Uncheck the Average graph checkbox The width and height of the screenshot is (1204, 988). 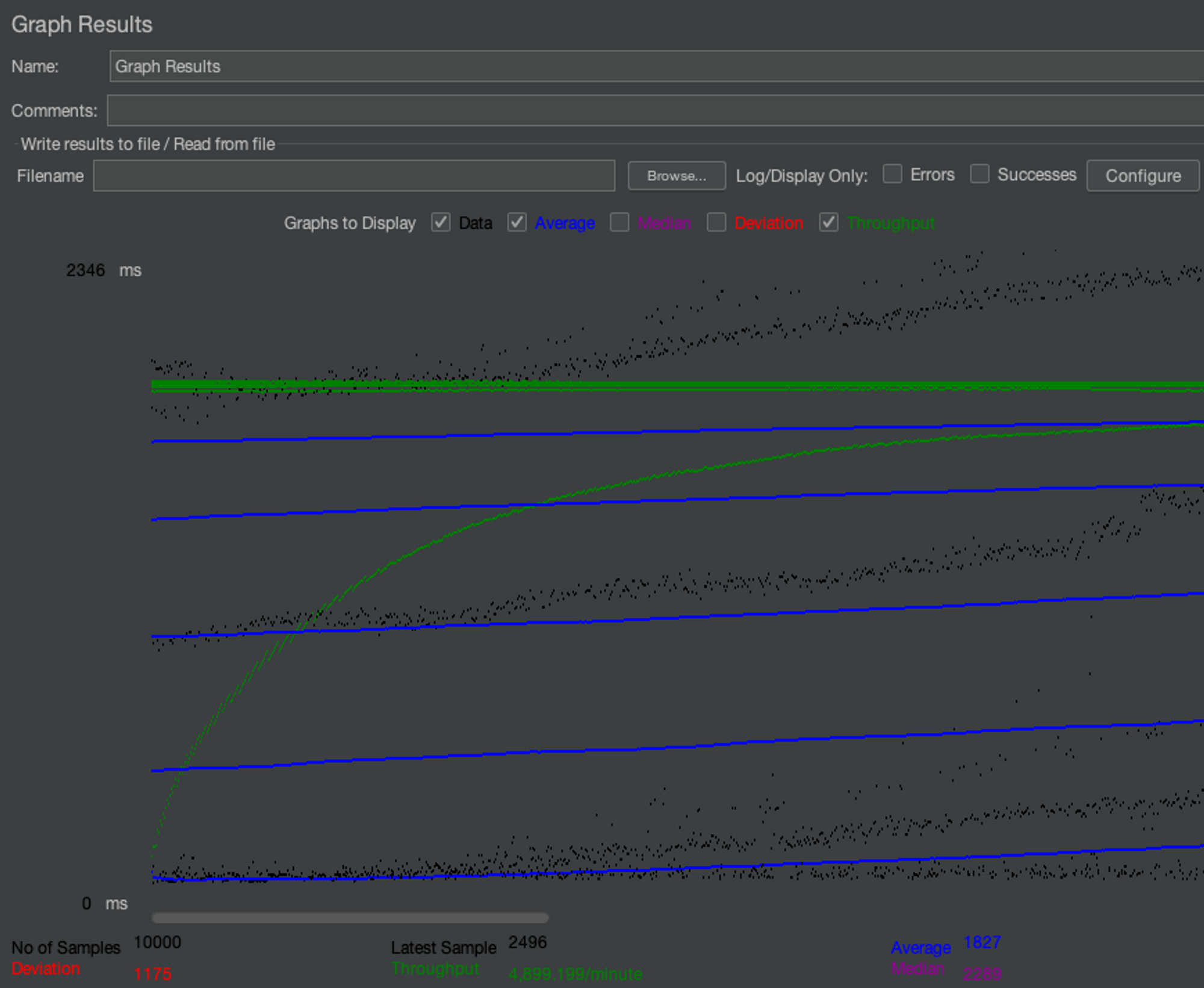click(517, 222)
